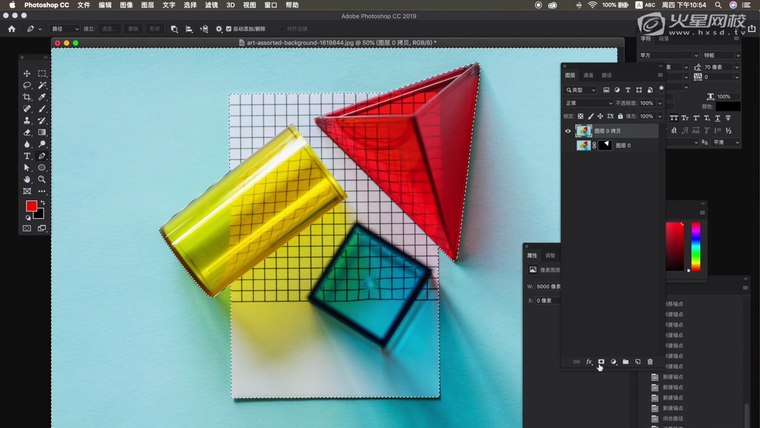Image resolution: width=760 pixels, height=428 pixels.
Task: Uncheck the 自动添加/删除 checkbox
Action: 229,29
